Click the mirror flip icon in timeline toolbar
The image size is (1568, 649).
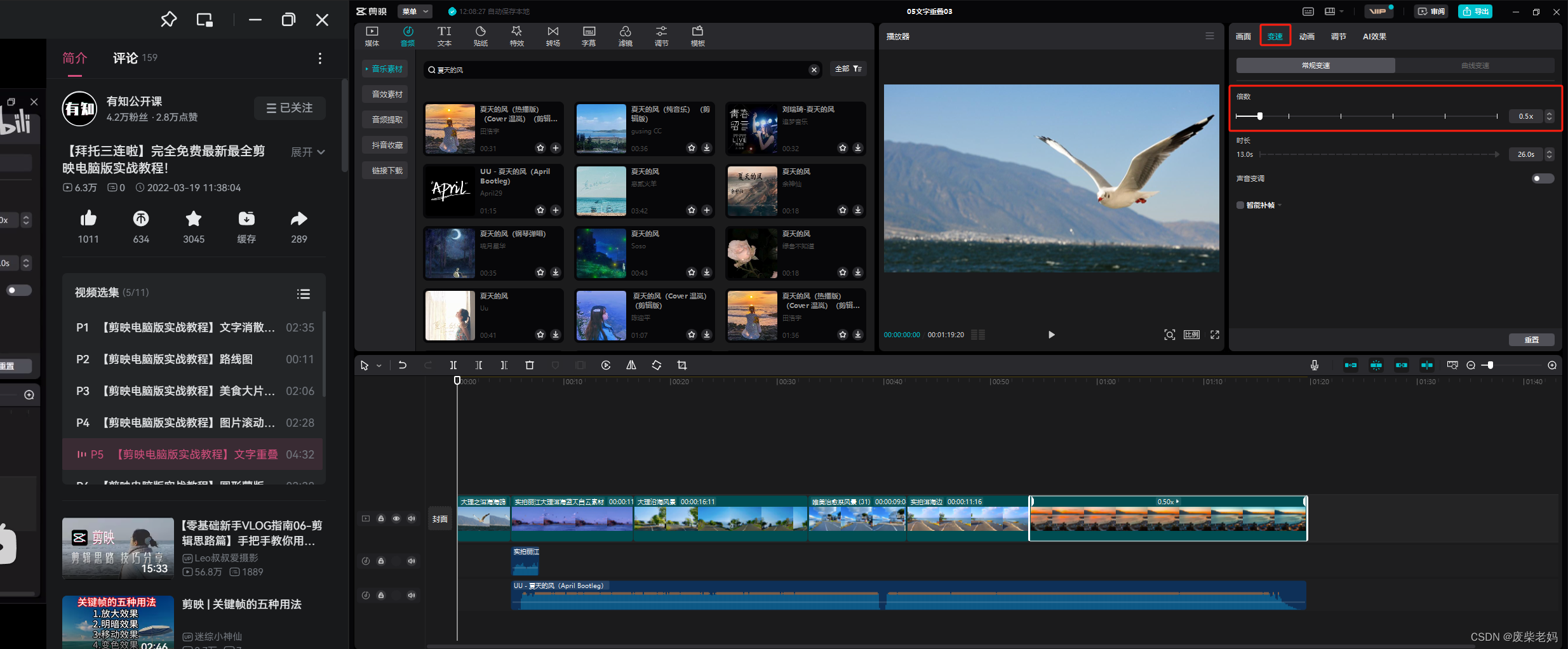[631, 365]
